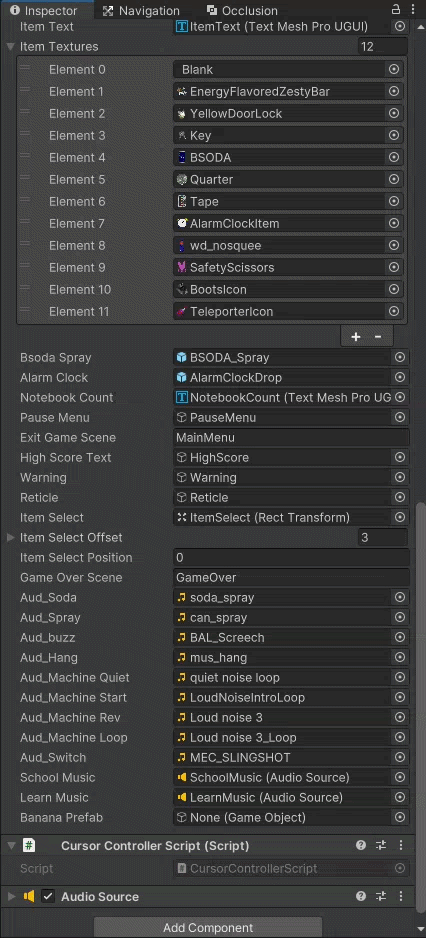Open object picker for Banana Prefab
Image resolution: width=426 pixels, height=938 pixels.
click(x=400, y=817)
